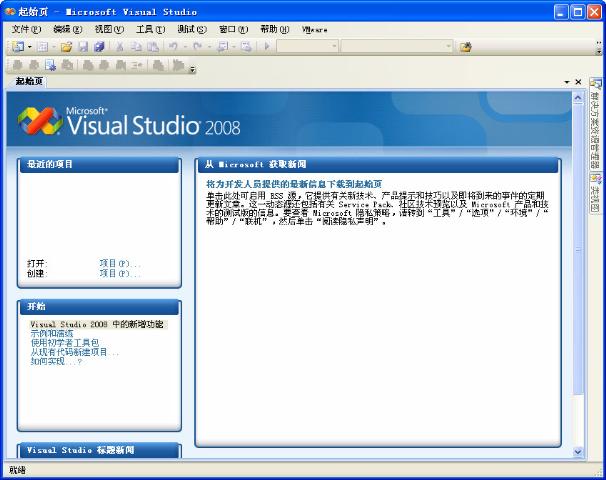Open the VMware menu

point(315,30)
